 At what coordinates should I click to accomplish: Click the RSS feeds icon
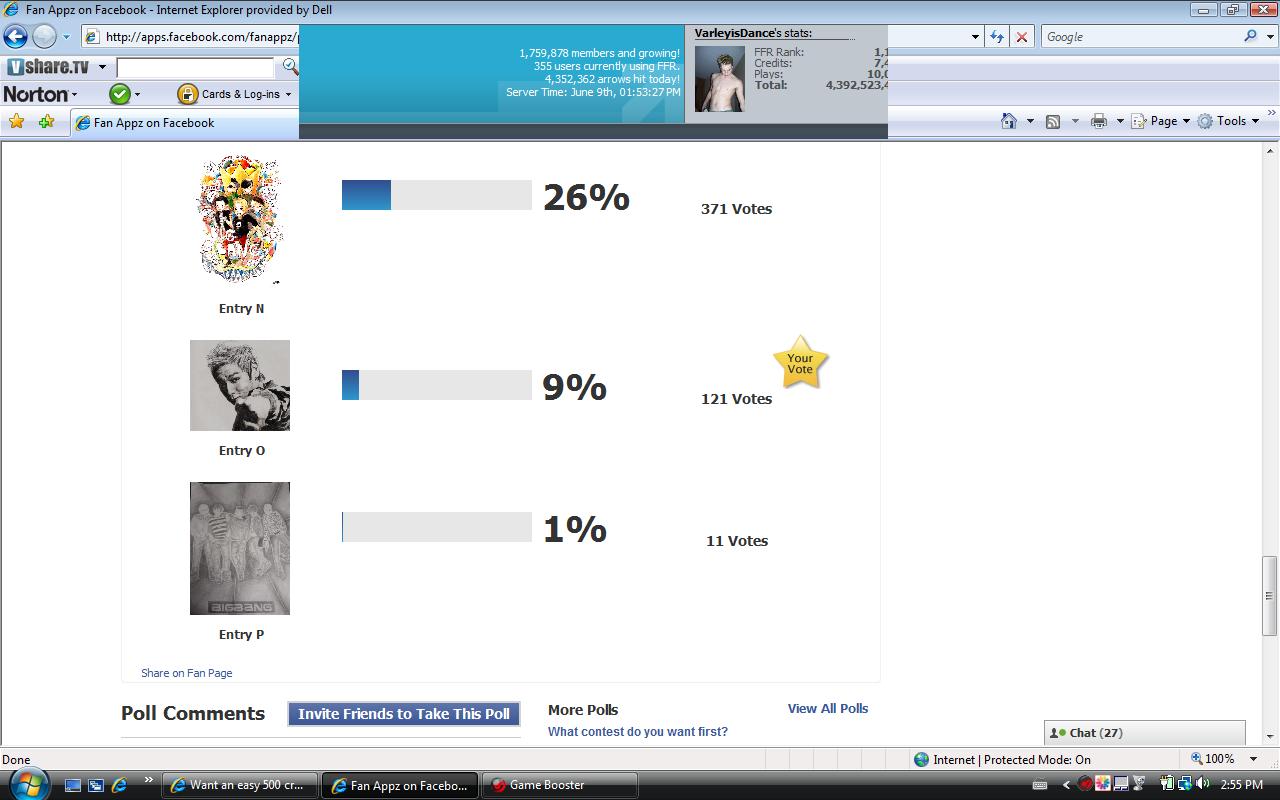(1053, 121)
